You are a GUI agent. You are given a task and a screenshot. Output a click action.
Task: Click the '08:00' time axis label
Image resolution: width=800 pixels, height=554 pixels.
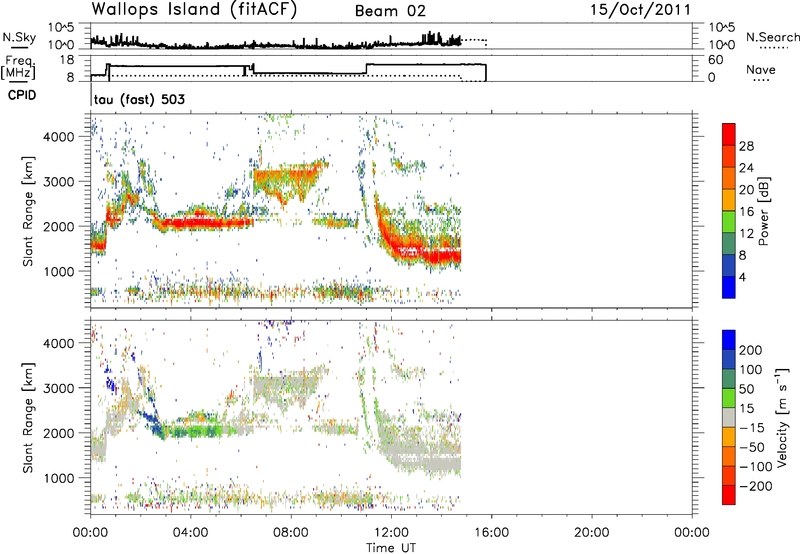click(291, 533)
